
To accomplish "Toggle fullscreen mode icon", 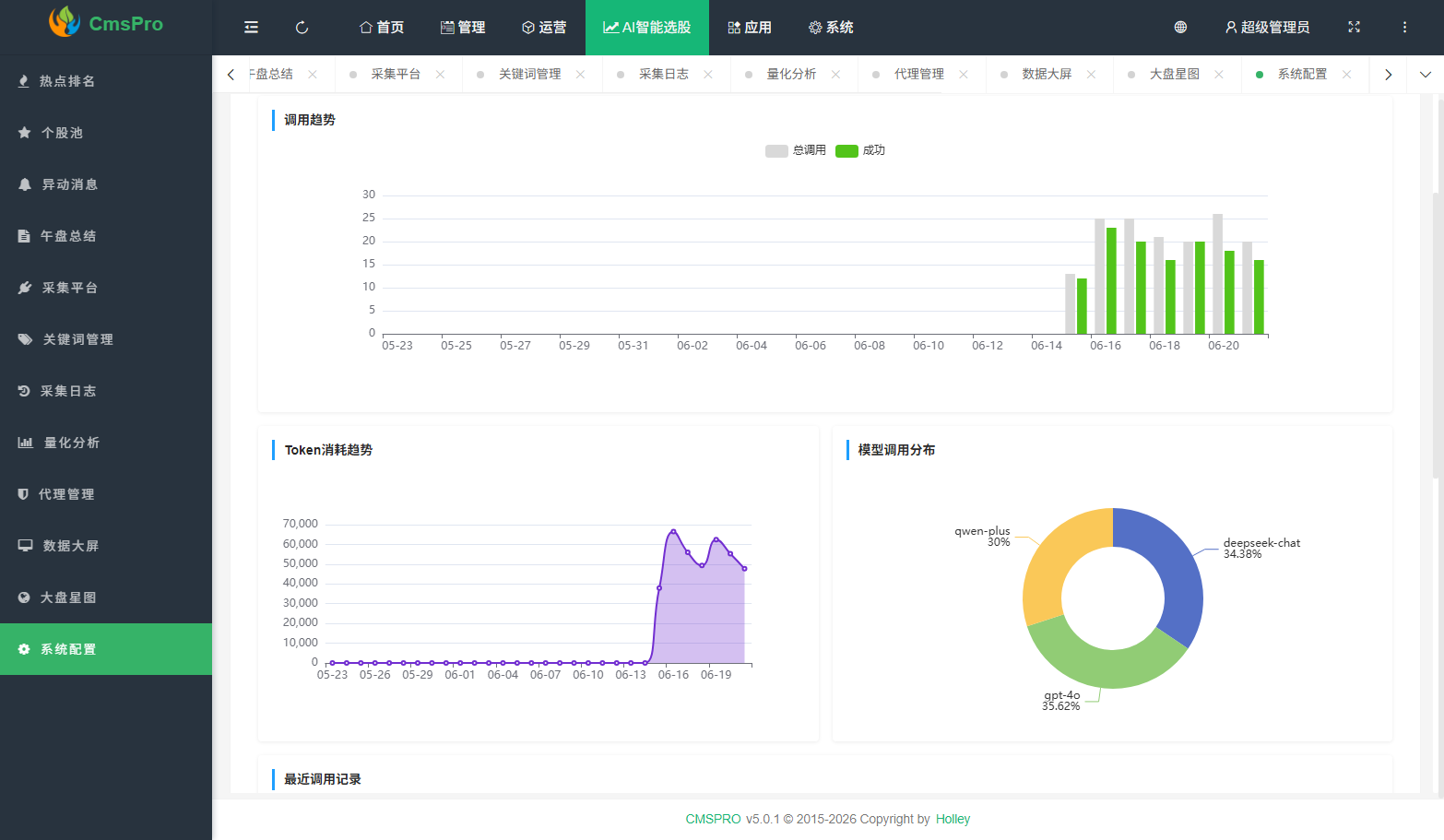I will pyautogui.click(x=1354, y=28).
